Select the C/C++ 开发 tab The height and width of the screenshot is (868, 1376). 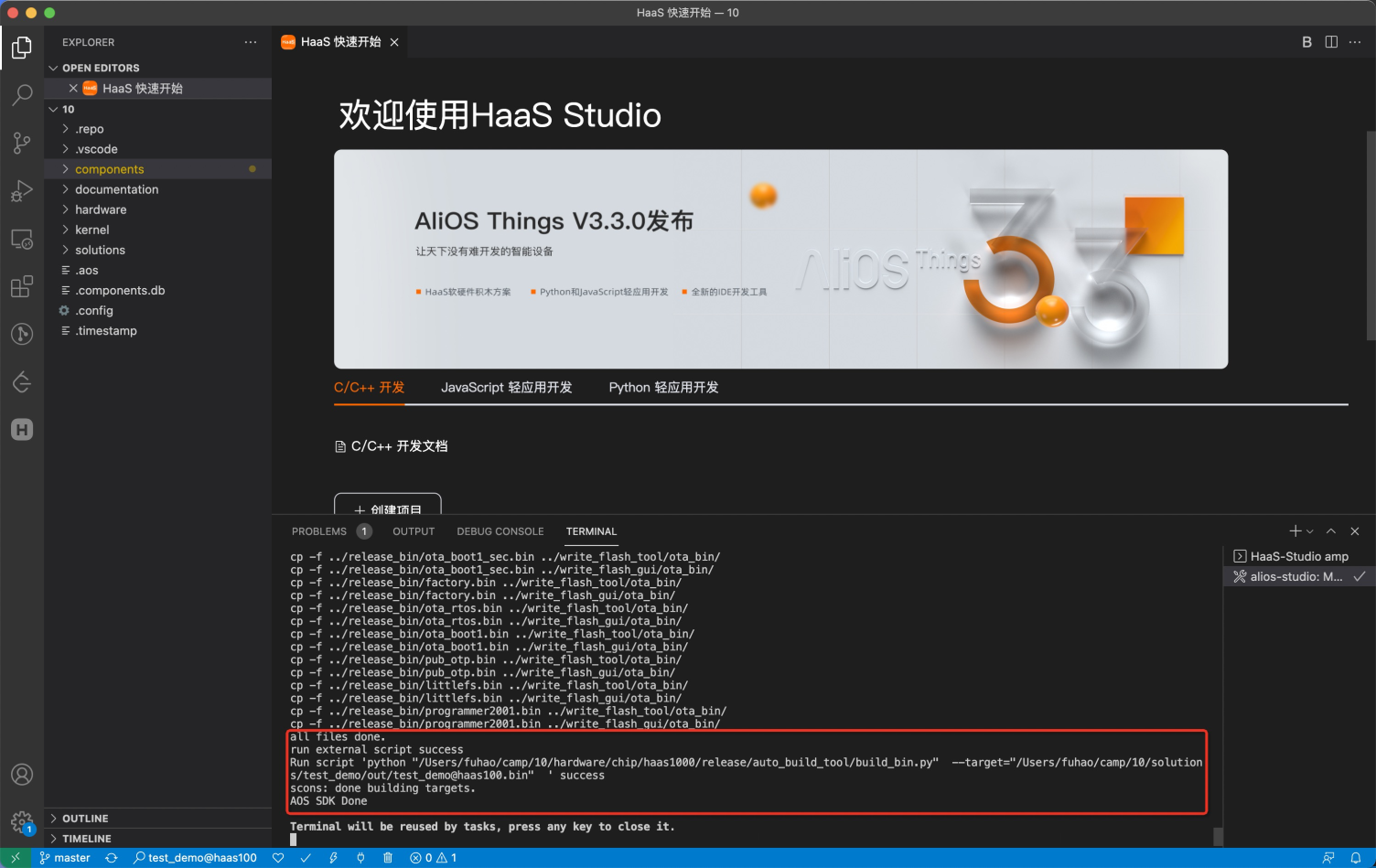369,388
